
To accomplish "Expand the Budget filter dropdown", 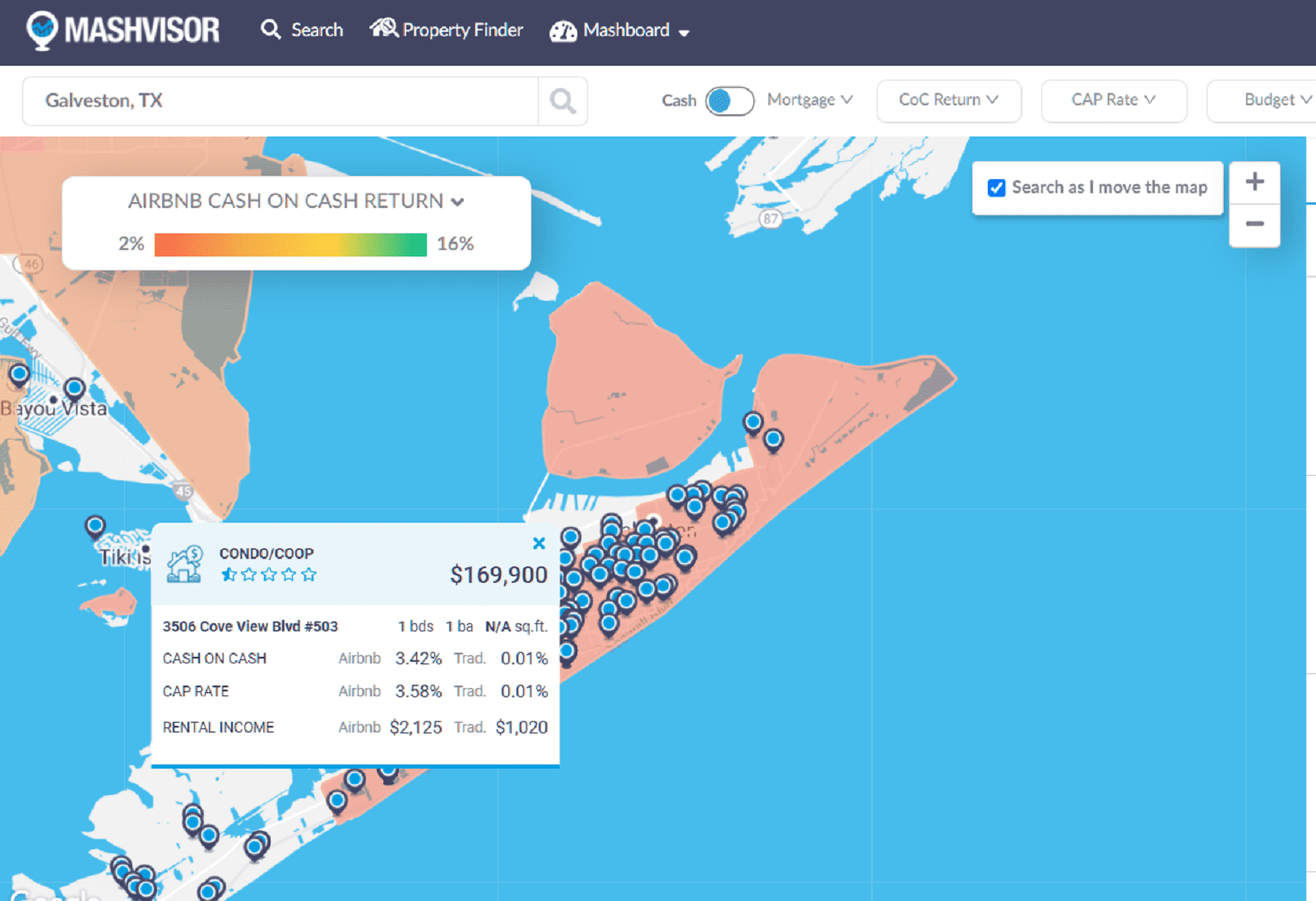I will pos(1277,100).
